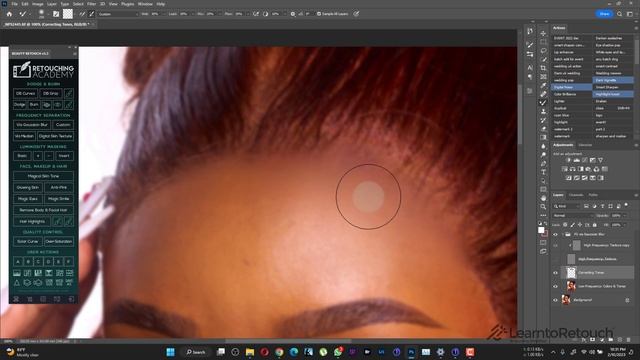Open the blending mode Normal dropdown

click(572, 216)
